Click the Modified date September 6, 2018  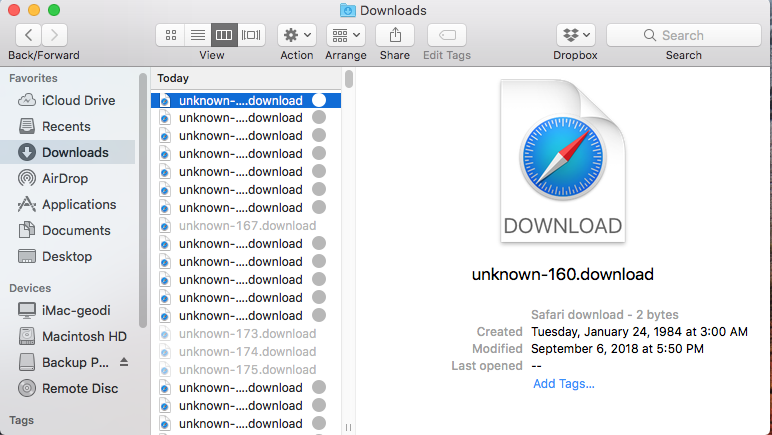click(617, 349)
